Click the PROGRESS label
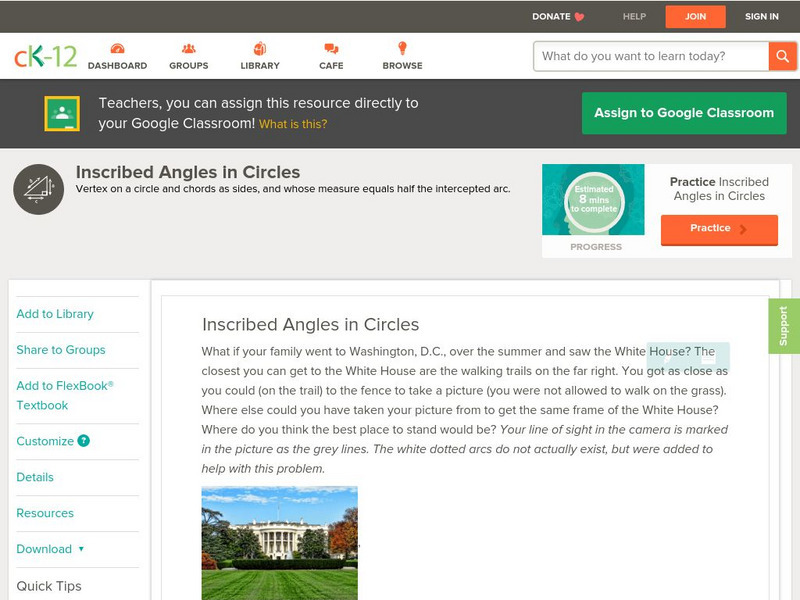 (x=596, y=247)
